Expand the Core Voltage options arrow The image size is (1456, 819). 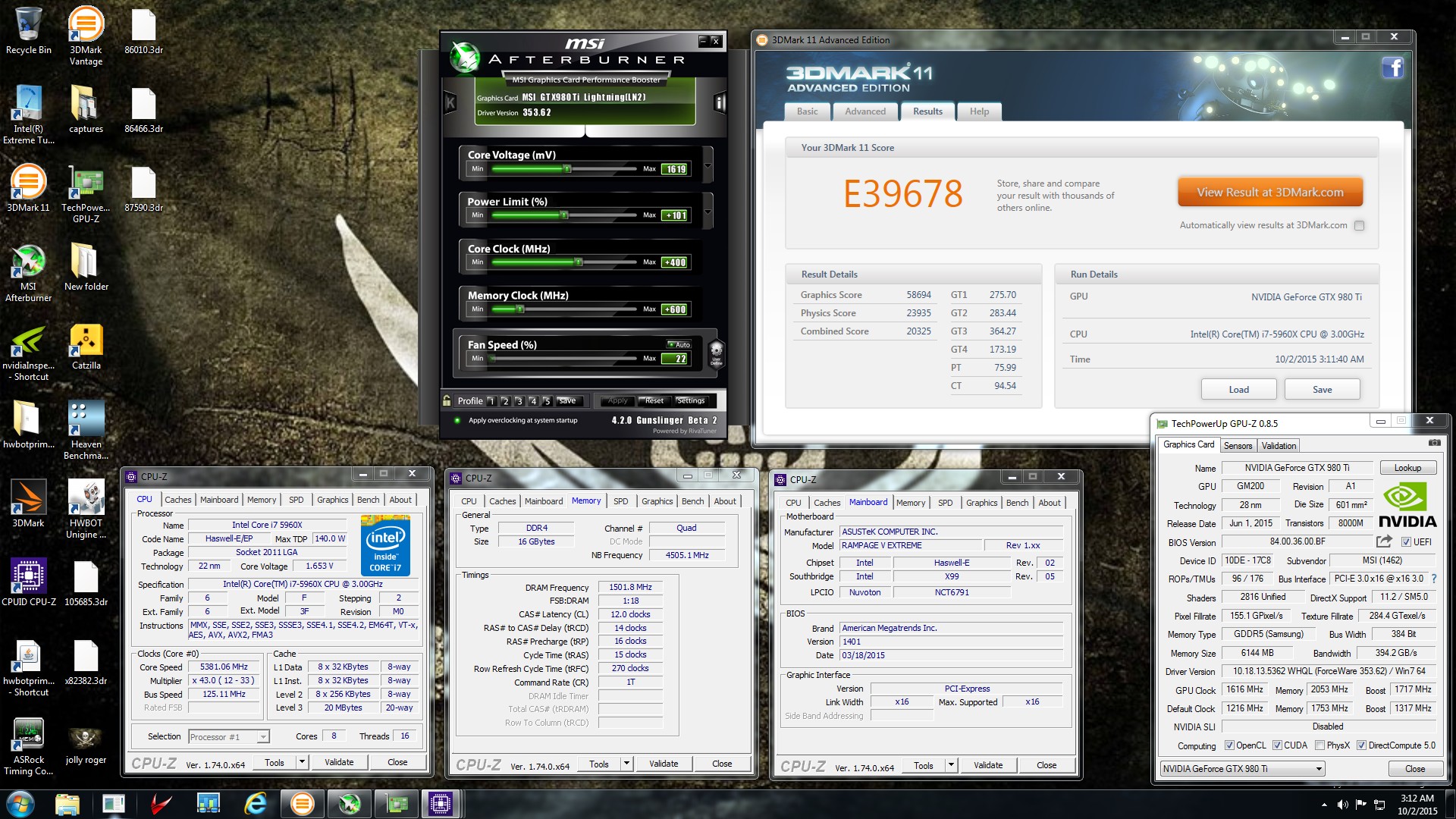(x=708, y=165)
